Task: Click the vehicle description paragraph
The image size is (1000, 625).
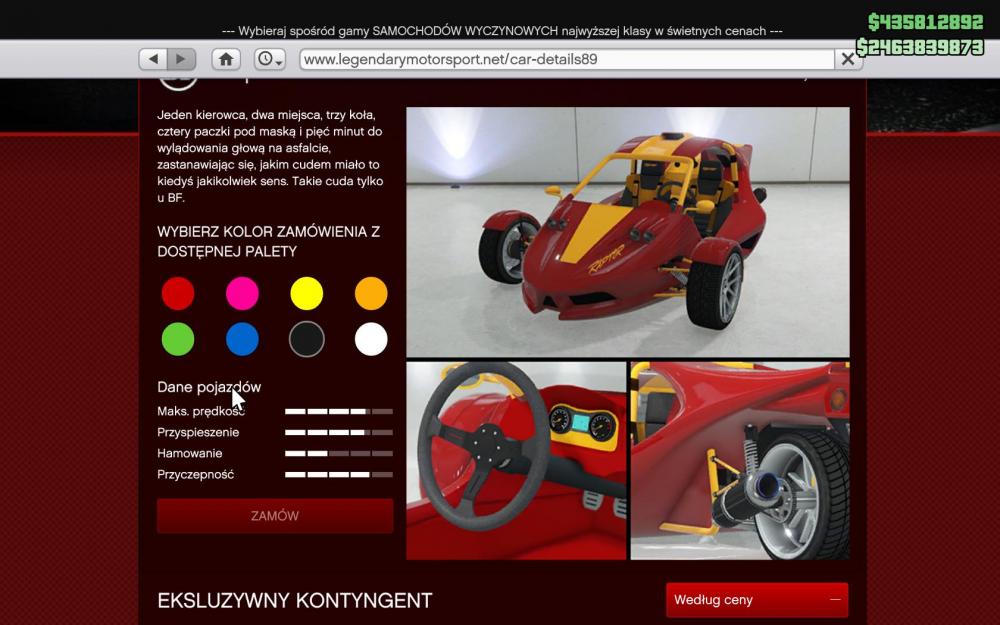Action: pyautogui.click(x=270, y=156)
